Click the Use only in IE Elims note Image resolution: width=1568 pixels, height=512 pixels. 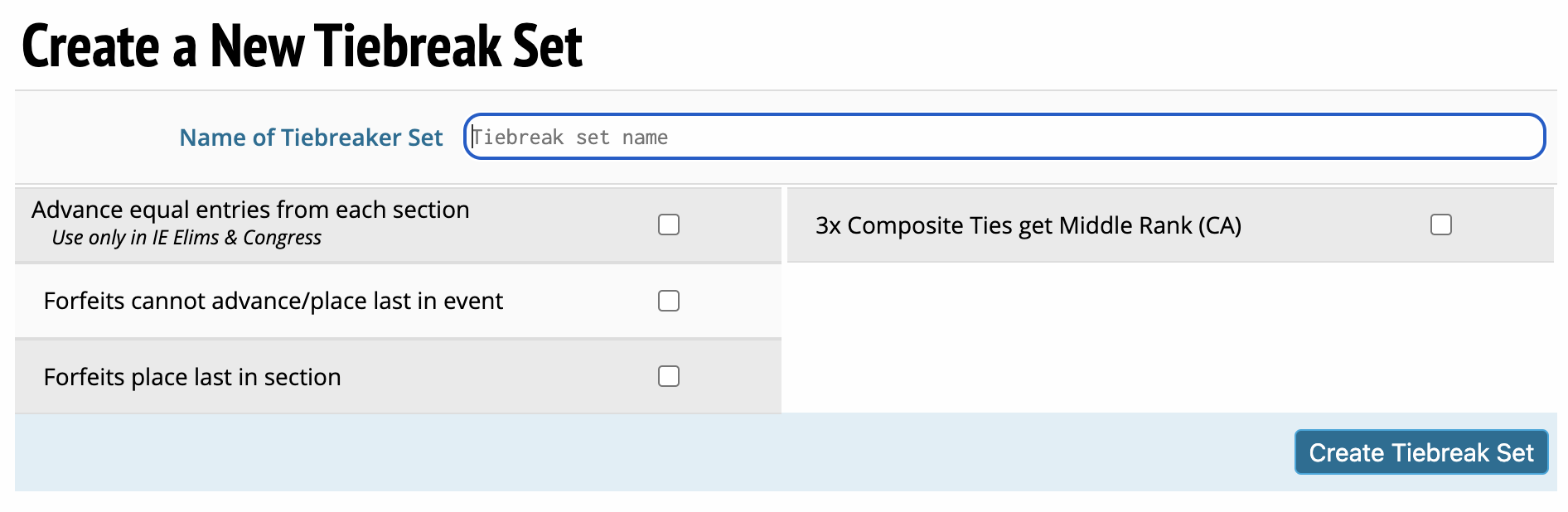186,238
